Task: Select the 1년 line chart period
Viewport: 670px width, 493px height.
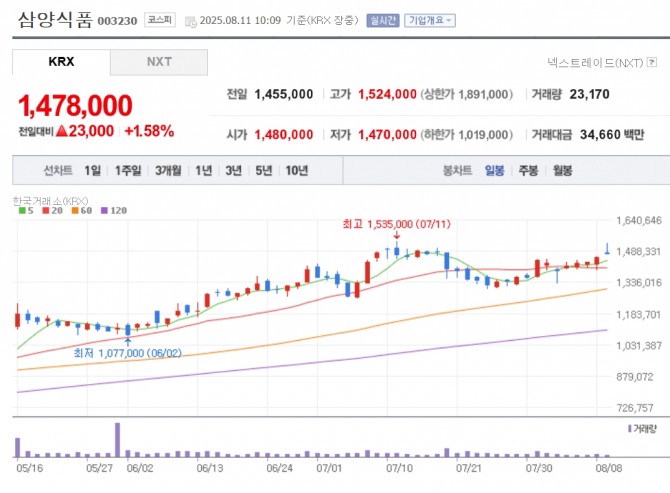Action: point(203,171)
